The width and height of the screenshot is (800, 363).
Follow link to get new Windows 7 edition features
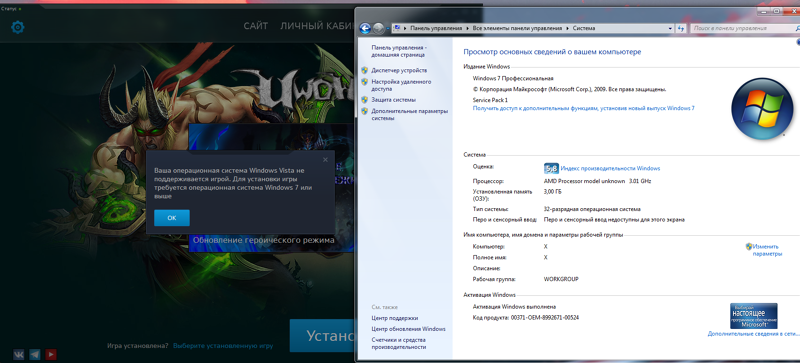click(x=584, y=108)
